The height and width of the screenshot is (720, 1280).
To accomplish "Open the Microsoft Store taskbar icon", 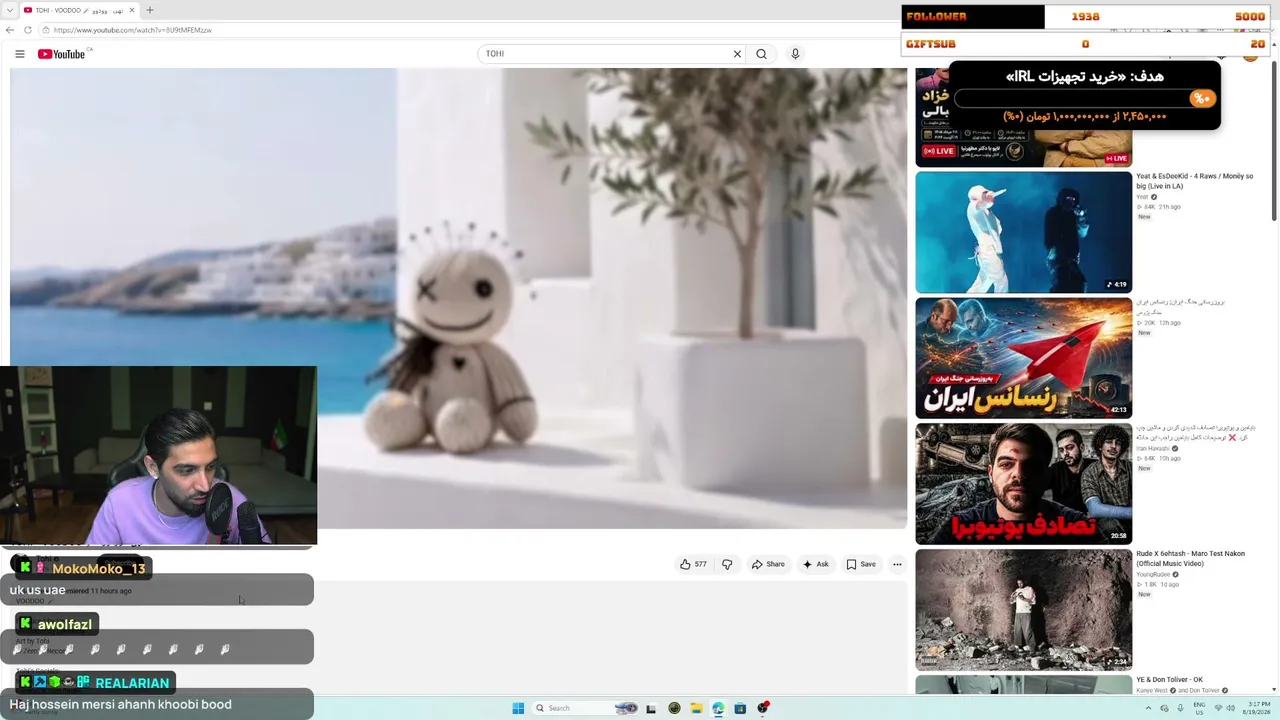I will [740, 708].
